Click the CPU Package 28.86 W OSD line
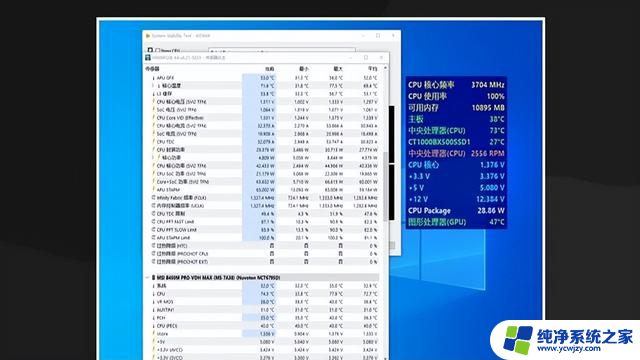Image resolution: width=640 pixels, height=360 pixels. (x=456, y=211)
